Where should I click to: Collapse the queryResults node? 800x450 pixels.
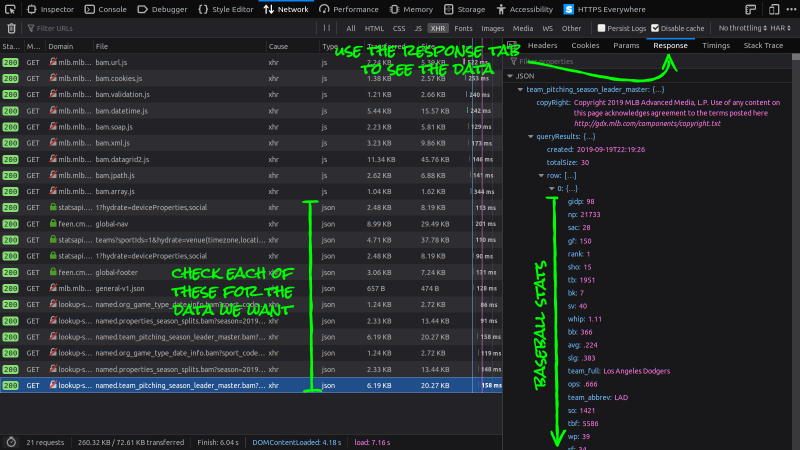531,136
